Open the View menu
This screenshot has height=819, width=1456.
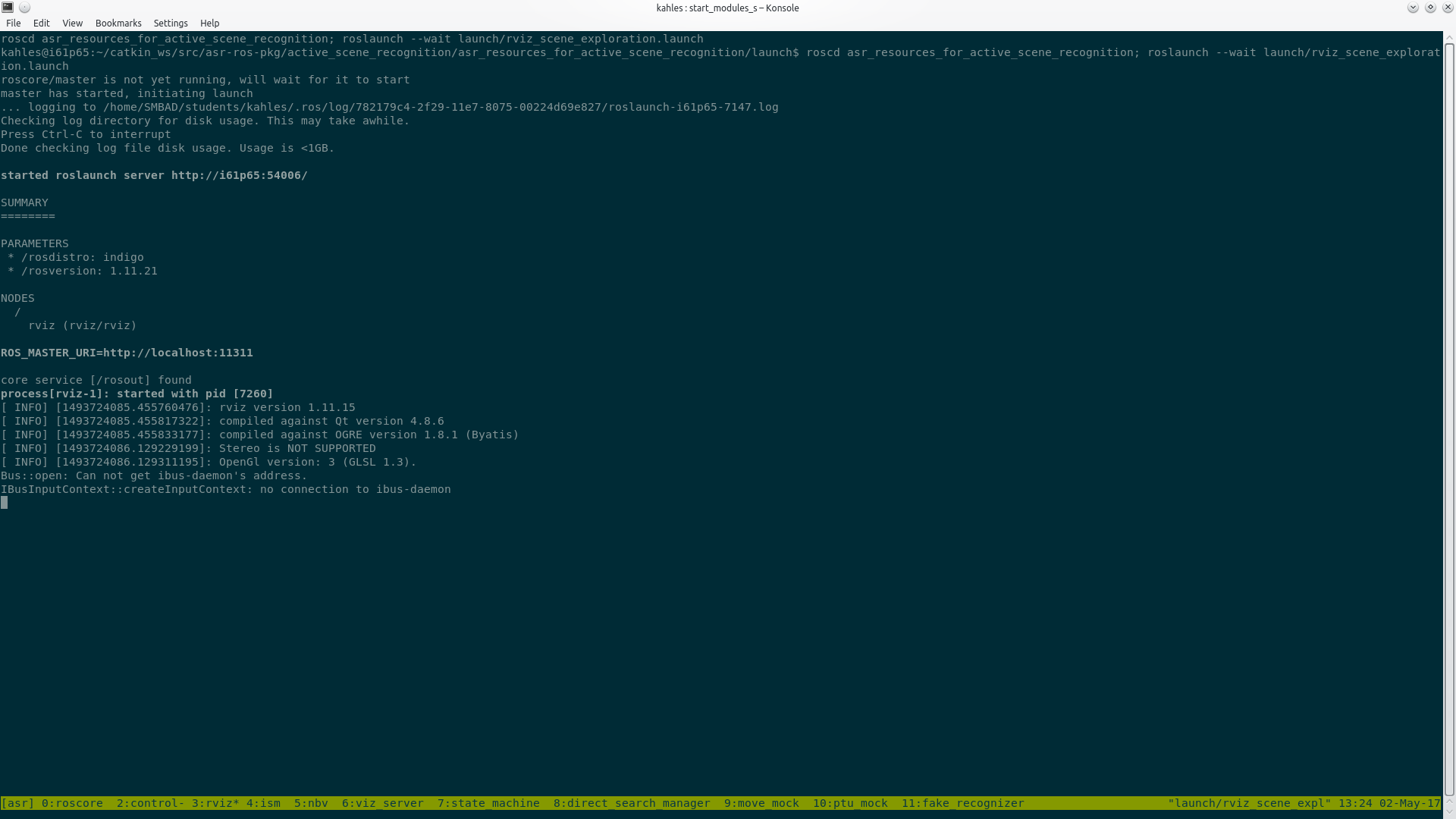coord(72,24)
